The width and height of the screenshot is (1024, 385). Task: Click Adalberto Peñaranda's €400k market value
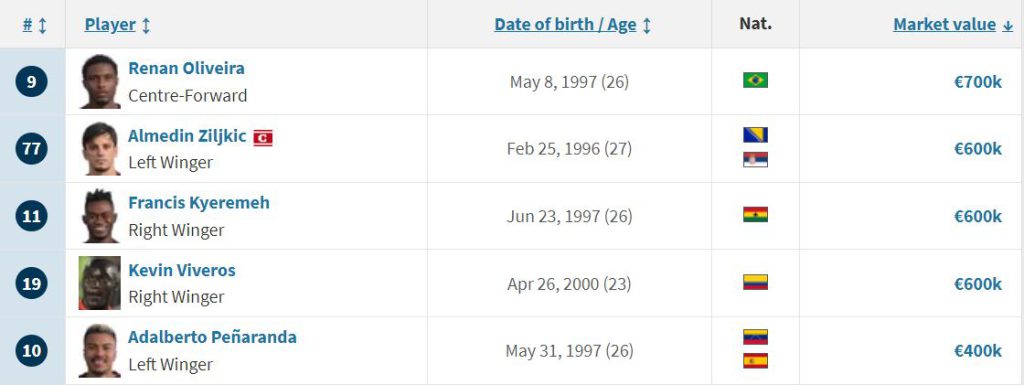978,351
